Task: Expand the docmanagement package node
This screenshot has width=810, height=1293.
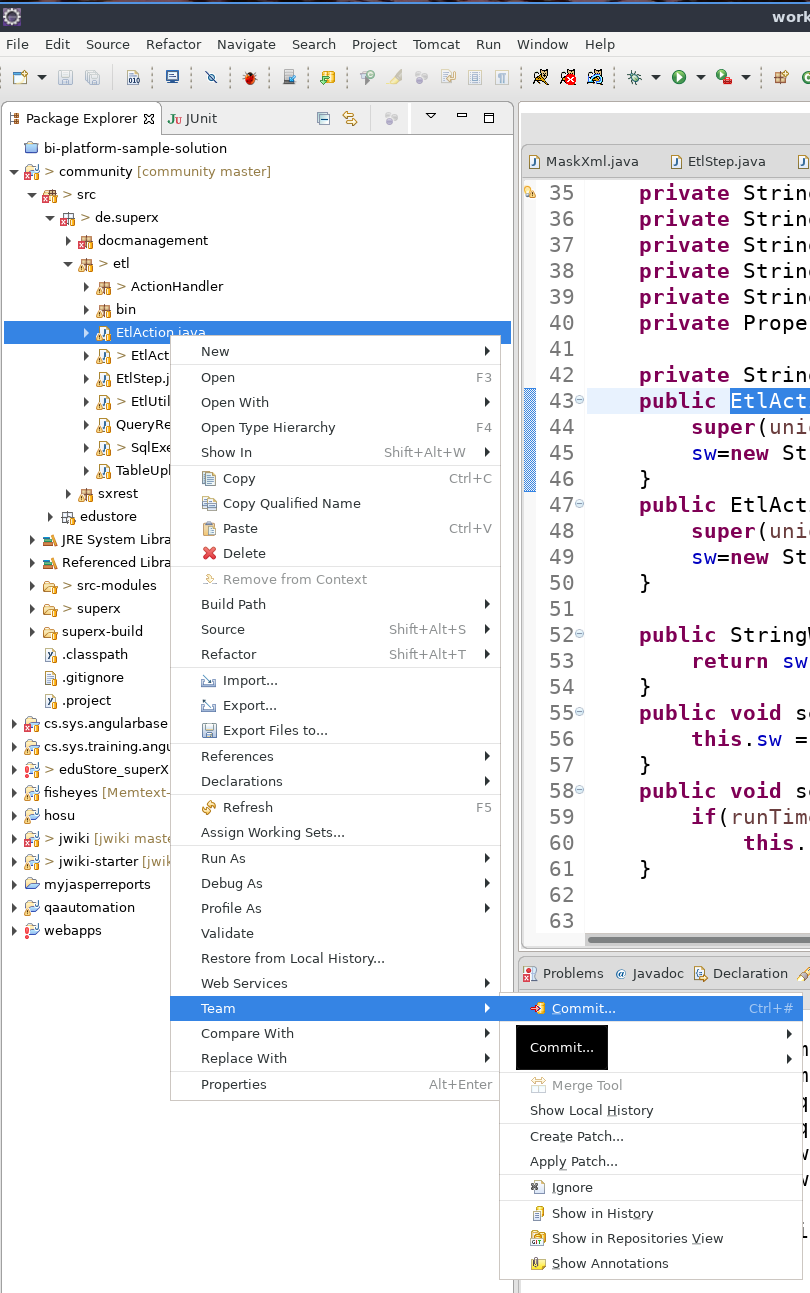Action: [x=69, y=241]
